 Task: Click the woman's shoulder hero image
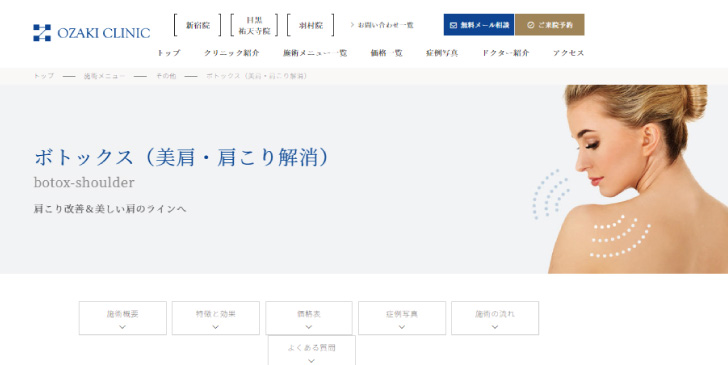point(630,179)
